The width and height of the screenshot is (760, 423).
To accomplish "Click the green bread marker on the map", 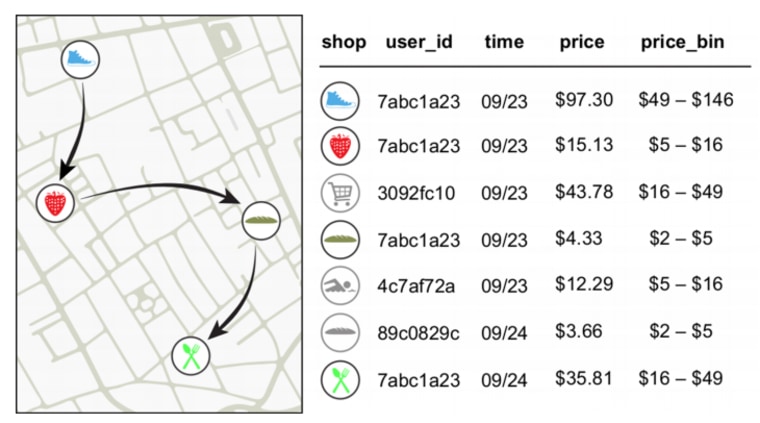I will pyautogui.click(x=261, y=219).
